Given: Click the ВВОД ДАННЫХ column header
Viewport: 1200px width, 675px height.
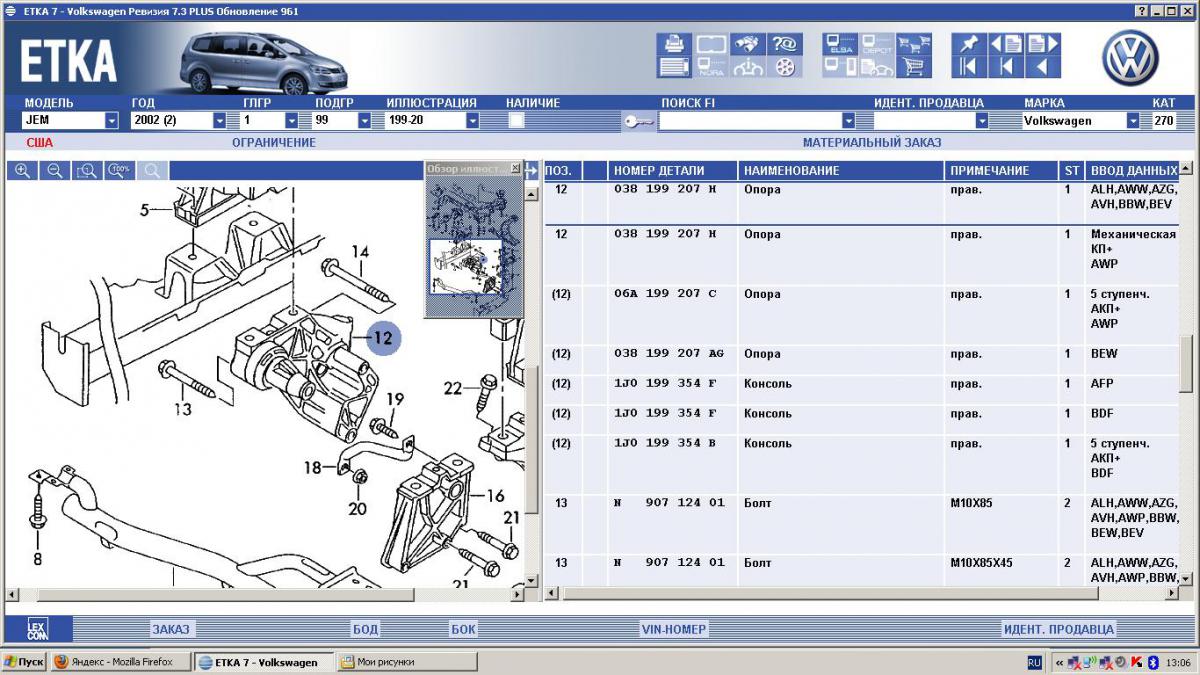Looking at the screenshot, I should point(1133,171).
